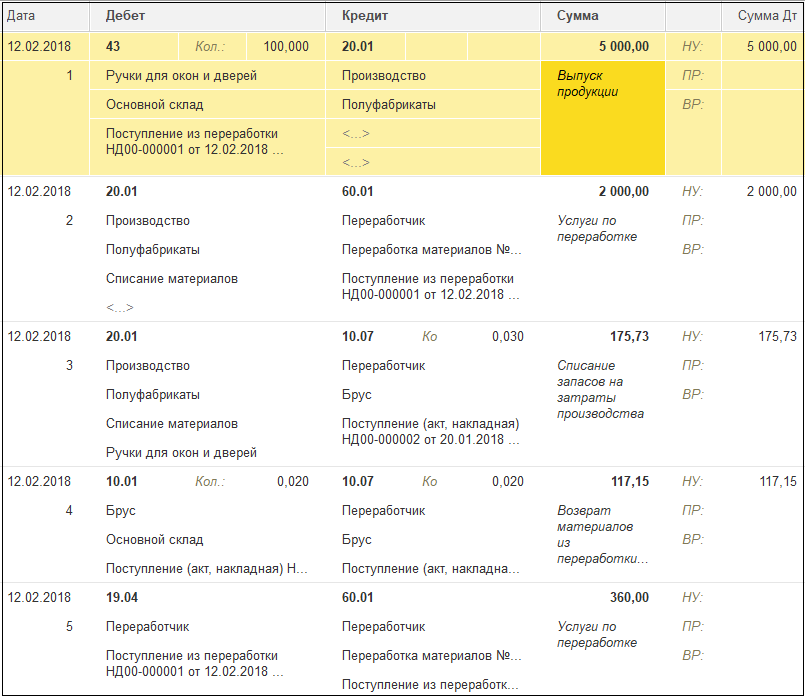
Task: Select Основной склад in entry 4
Action: (x=155, y=539)
